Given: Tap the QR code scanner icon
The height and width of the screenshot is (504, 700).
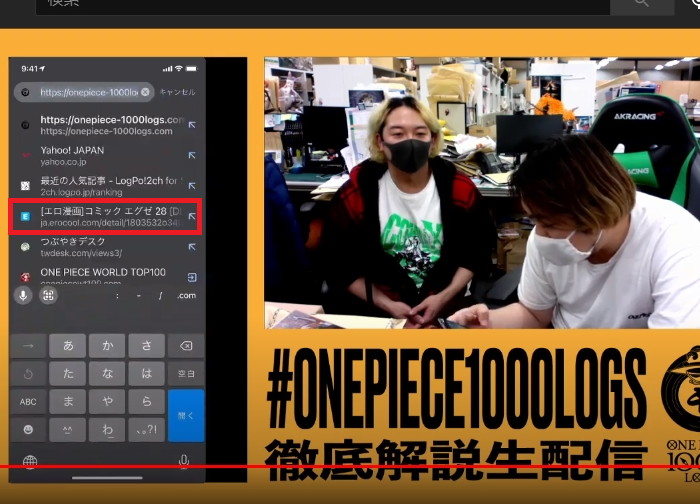Looking at the screenshot, I should pos(48,296).
